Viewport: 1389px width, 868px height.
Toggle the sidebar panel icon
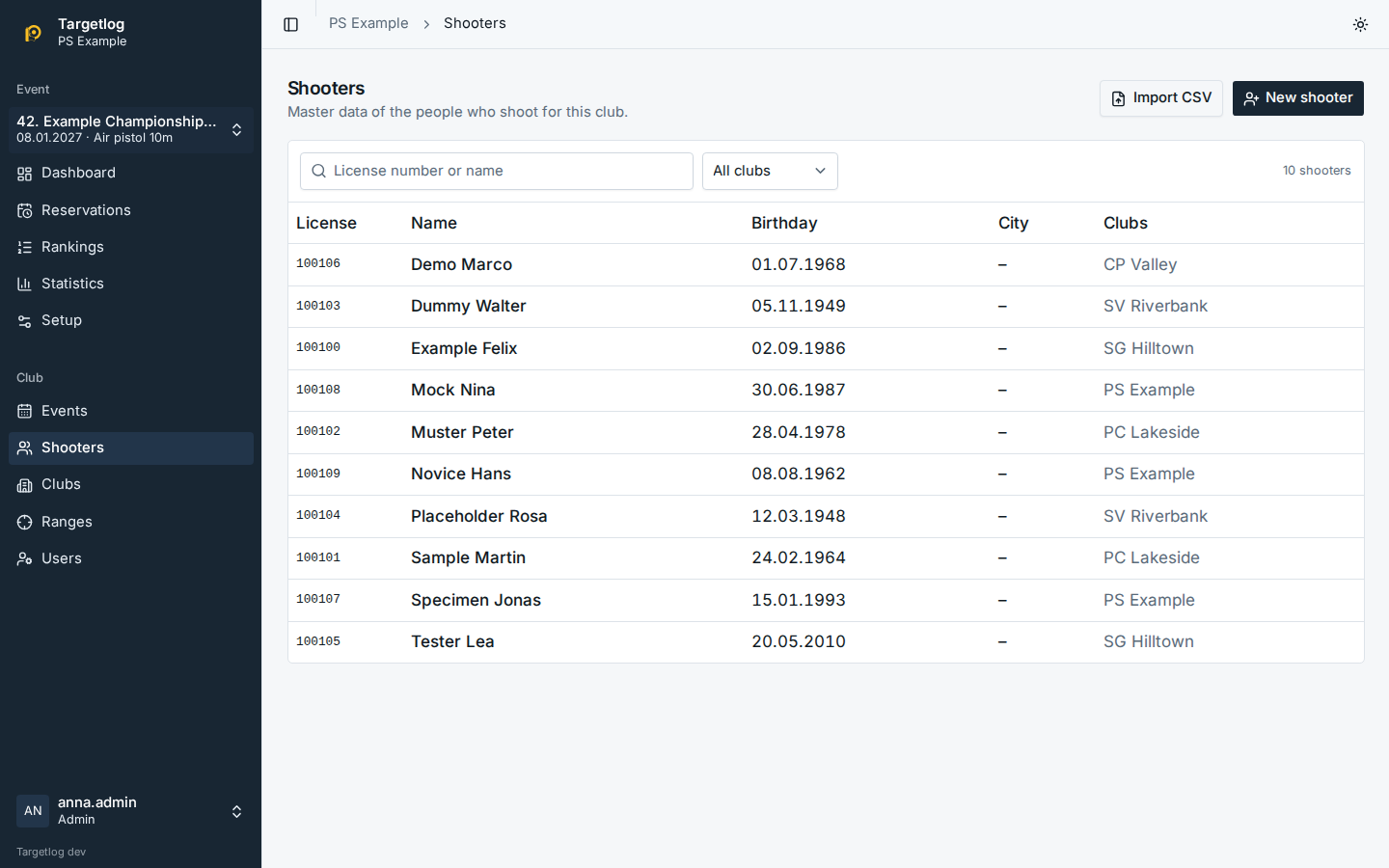coord(290,24)
